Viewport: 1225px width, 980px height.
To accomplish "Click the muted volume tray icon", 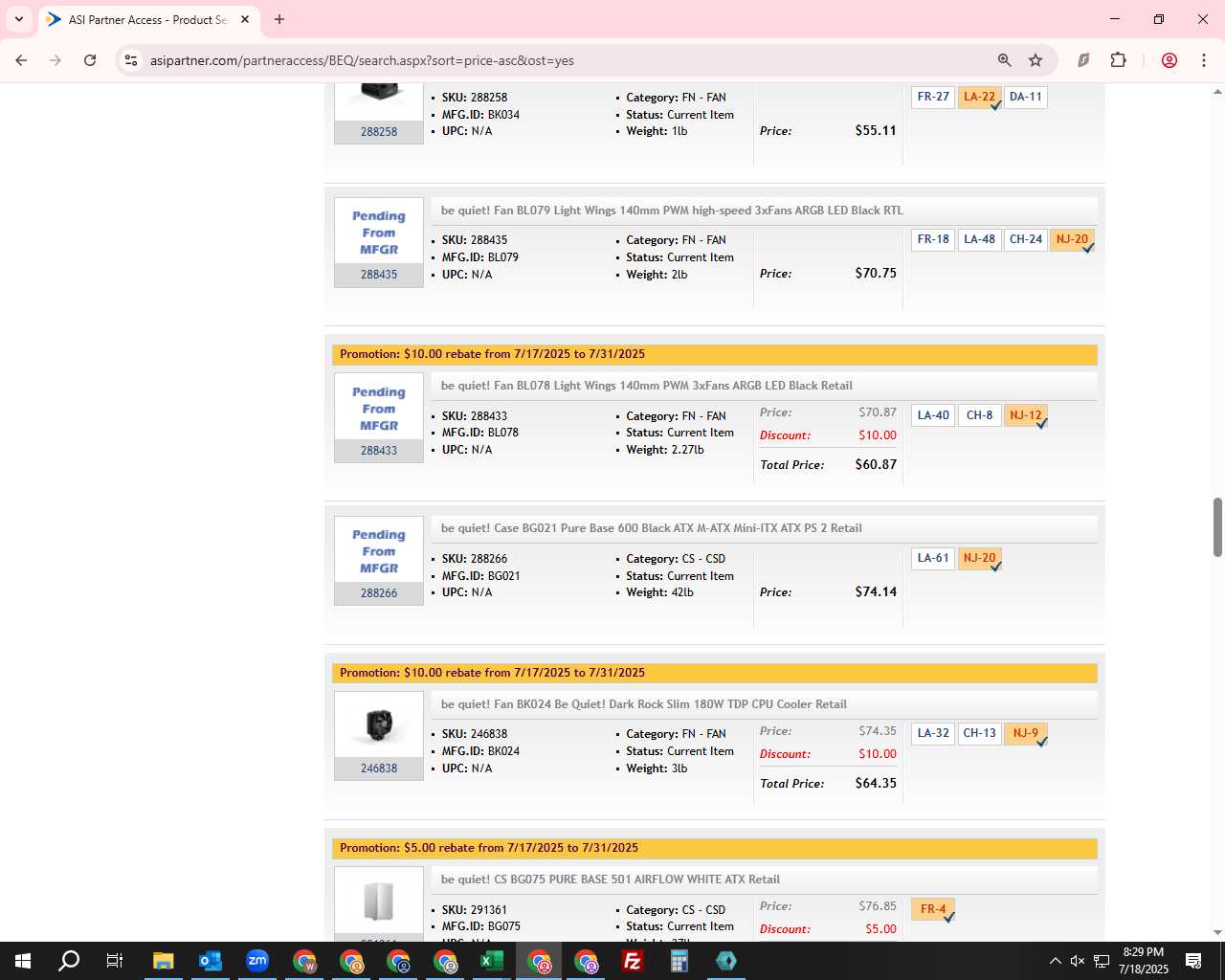I will pyautogui.click(x=1078, y=961).
